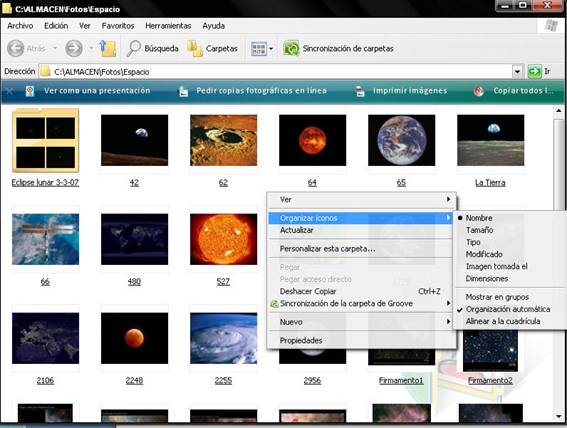Open the views dropdown arrow
The image size is (567, 428).
271,48
